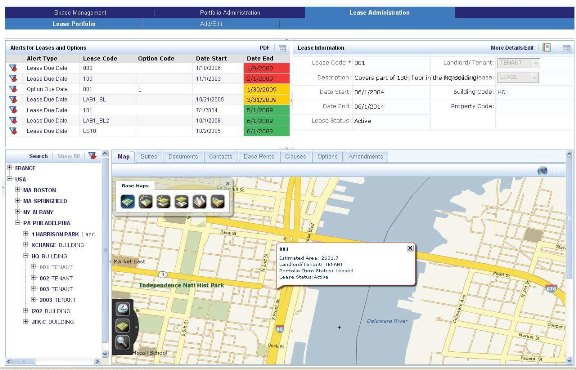Expand the 1 HARRISON PARK node
Image resolution: width=576 pixels, height=370 pixels.
pos(25,234)
